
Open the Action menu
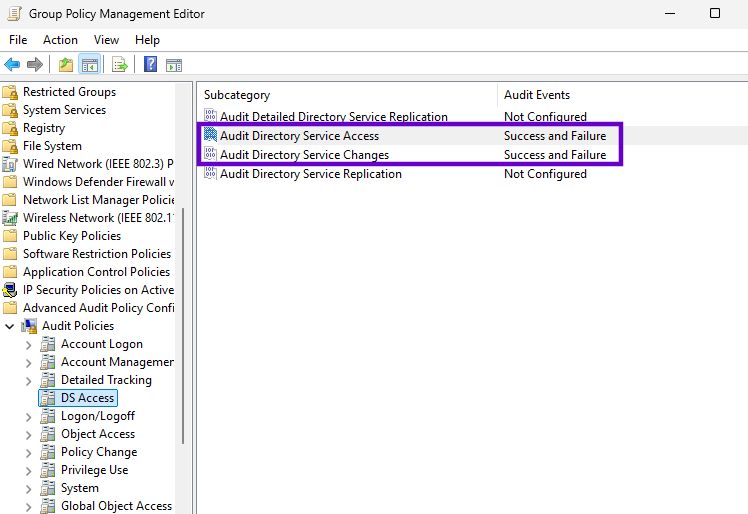point(60,40)
